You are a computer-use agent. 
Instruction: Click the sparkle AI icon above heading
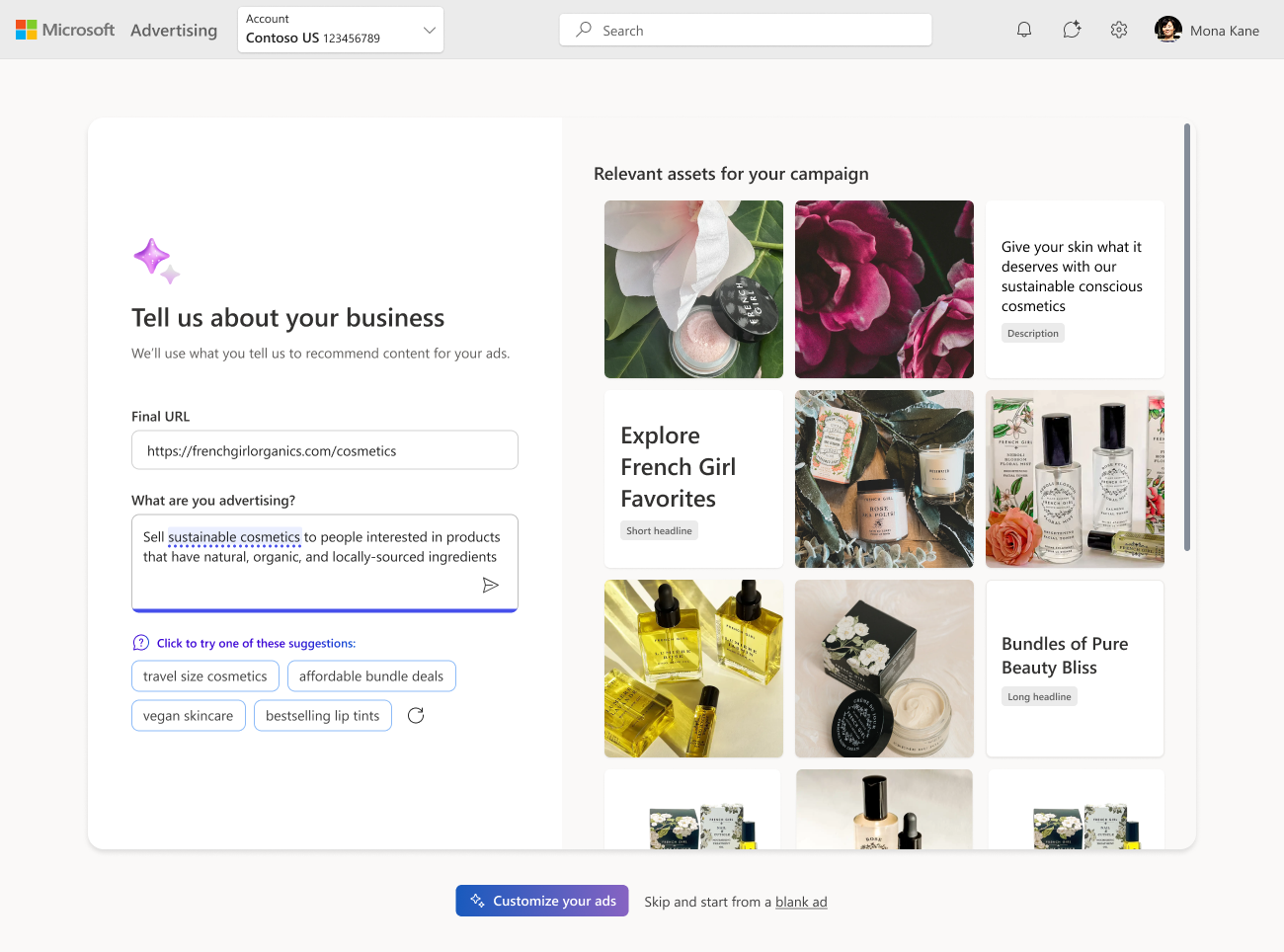point(157,261)
